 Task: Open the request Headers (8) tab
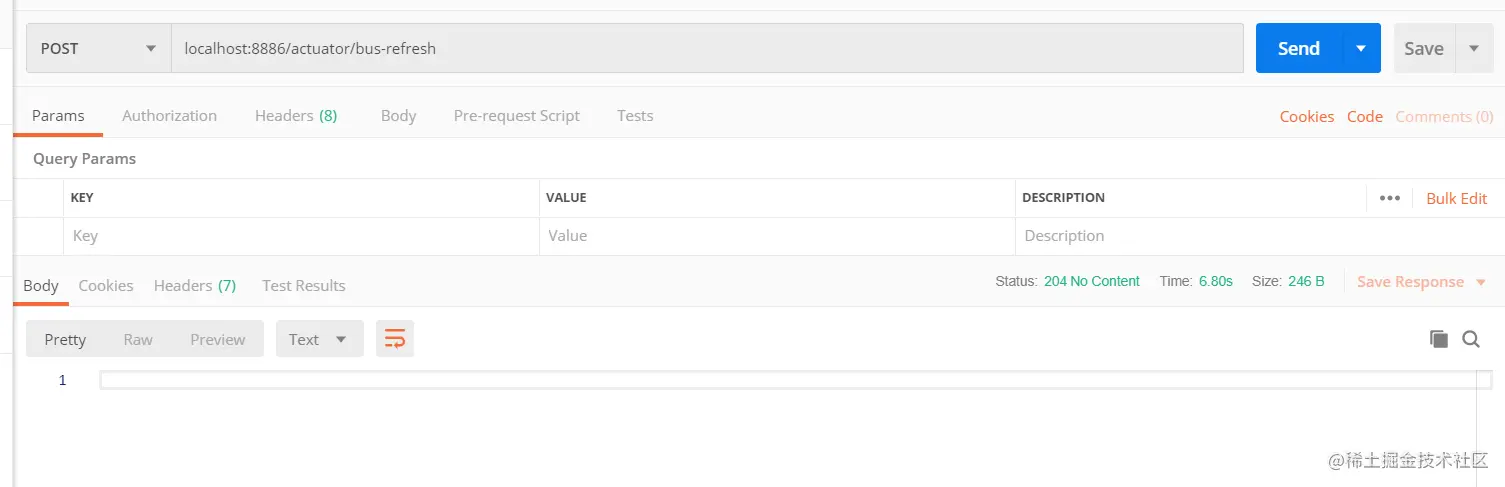[296, 116]
